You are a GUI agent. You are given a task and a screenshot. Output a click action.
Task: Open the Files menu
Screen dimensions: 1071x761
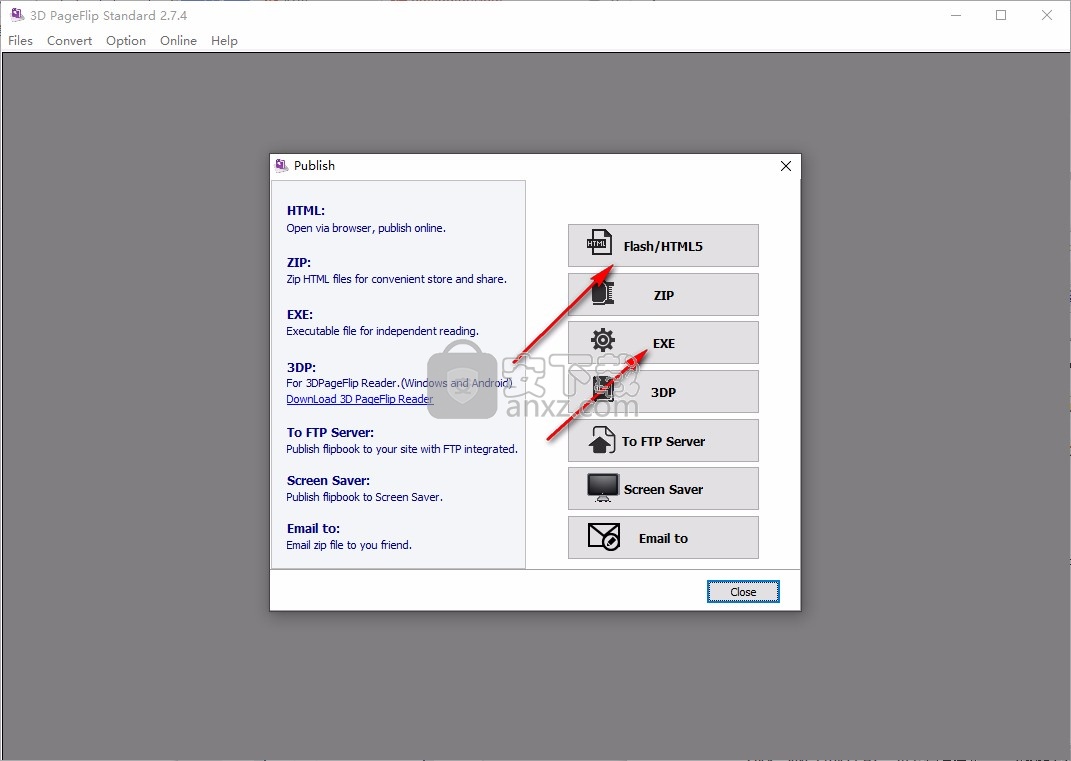coord(20,40)
